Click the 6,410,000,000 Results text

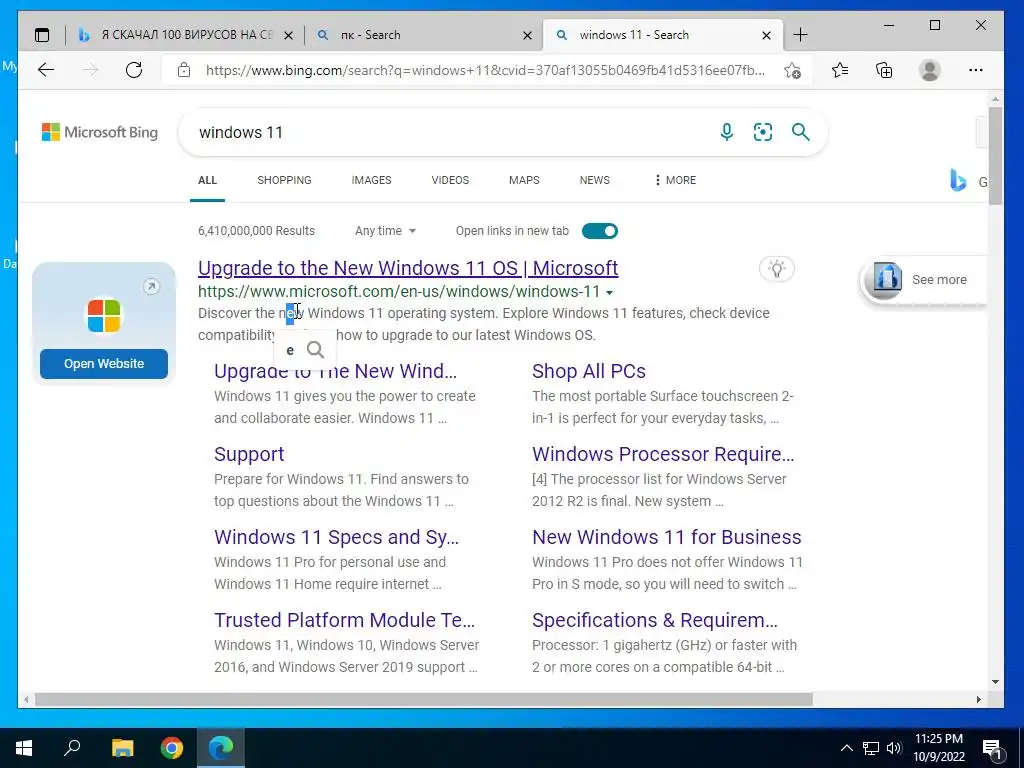pos(256,231)
